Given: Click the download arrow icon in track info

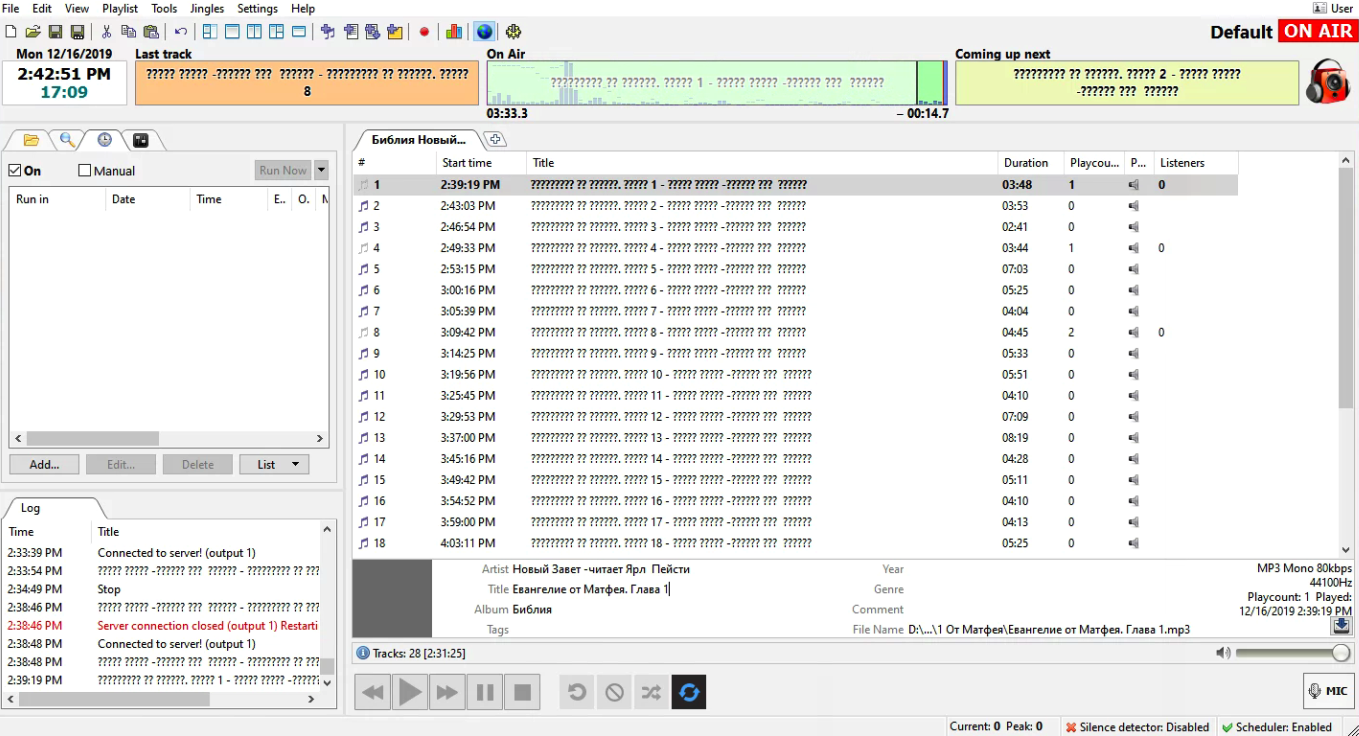Looking at the screenshot, I should [x=1341, y=625].
